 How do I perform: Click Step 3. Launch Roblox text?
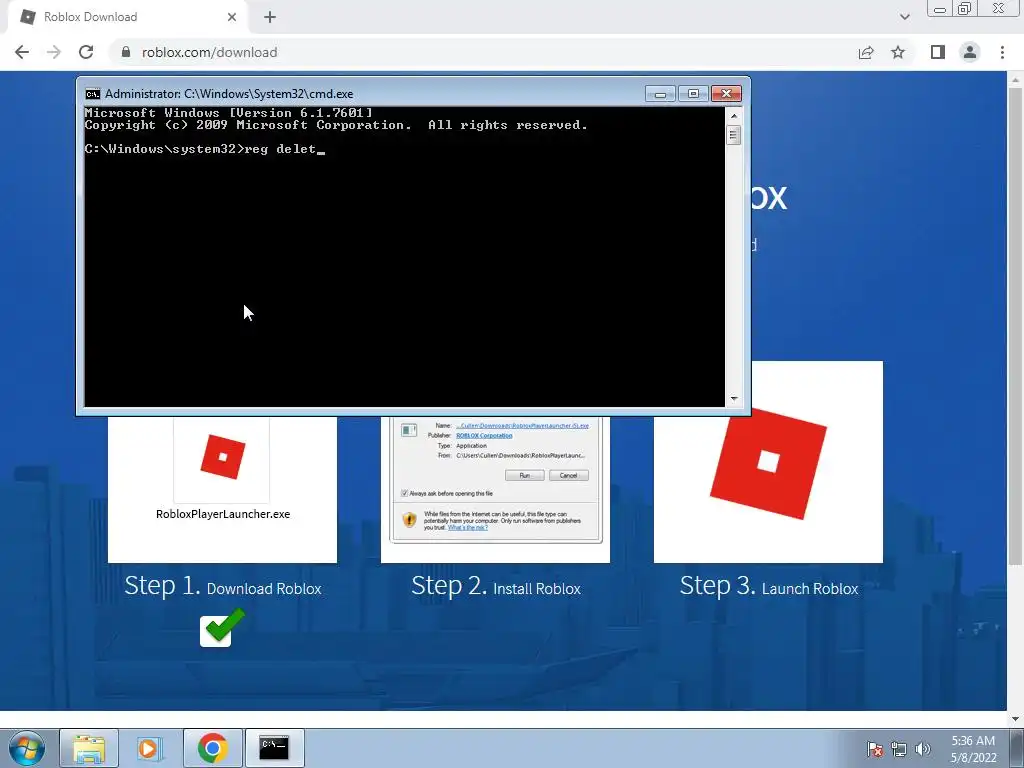(769, 586)
